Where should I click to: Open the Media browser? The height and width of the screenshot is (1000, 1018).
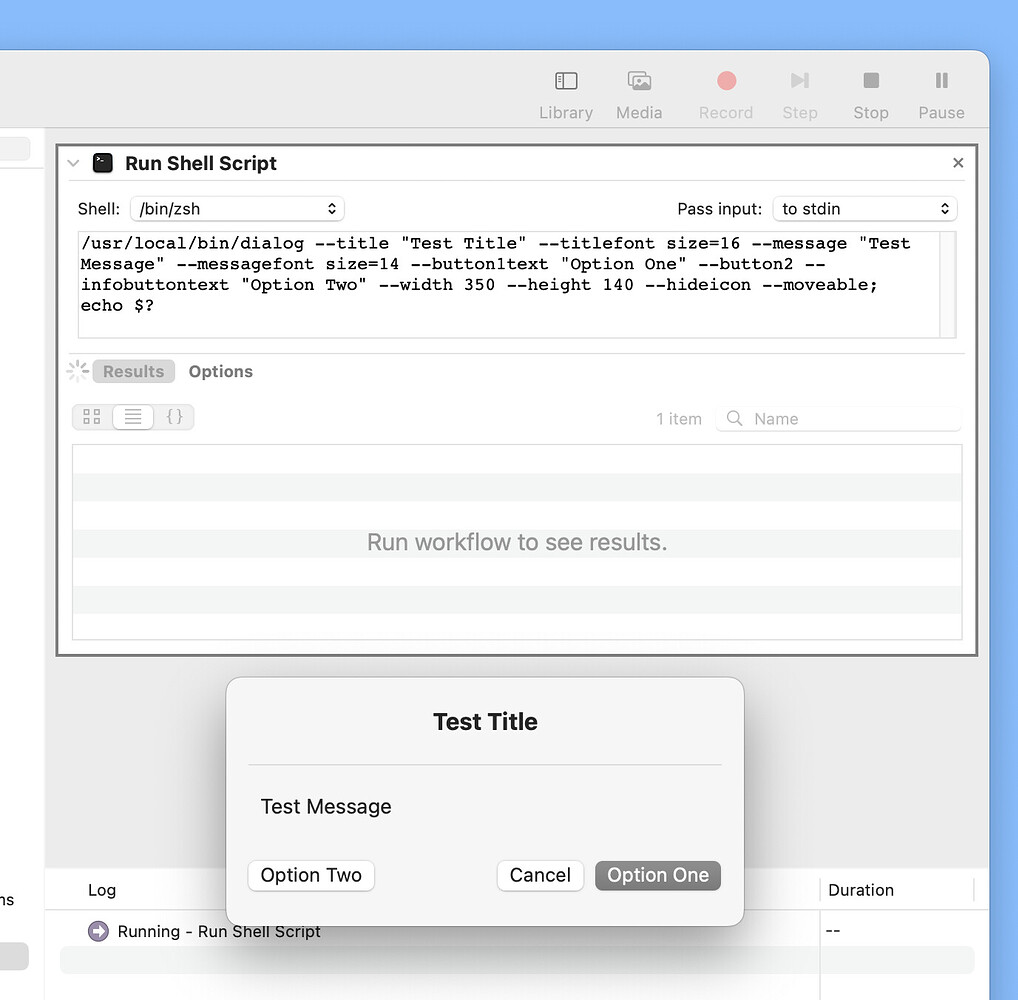[x=639, y=90]
